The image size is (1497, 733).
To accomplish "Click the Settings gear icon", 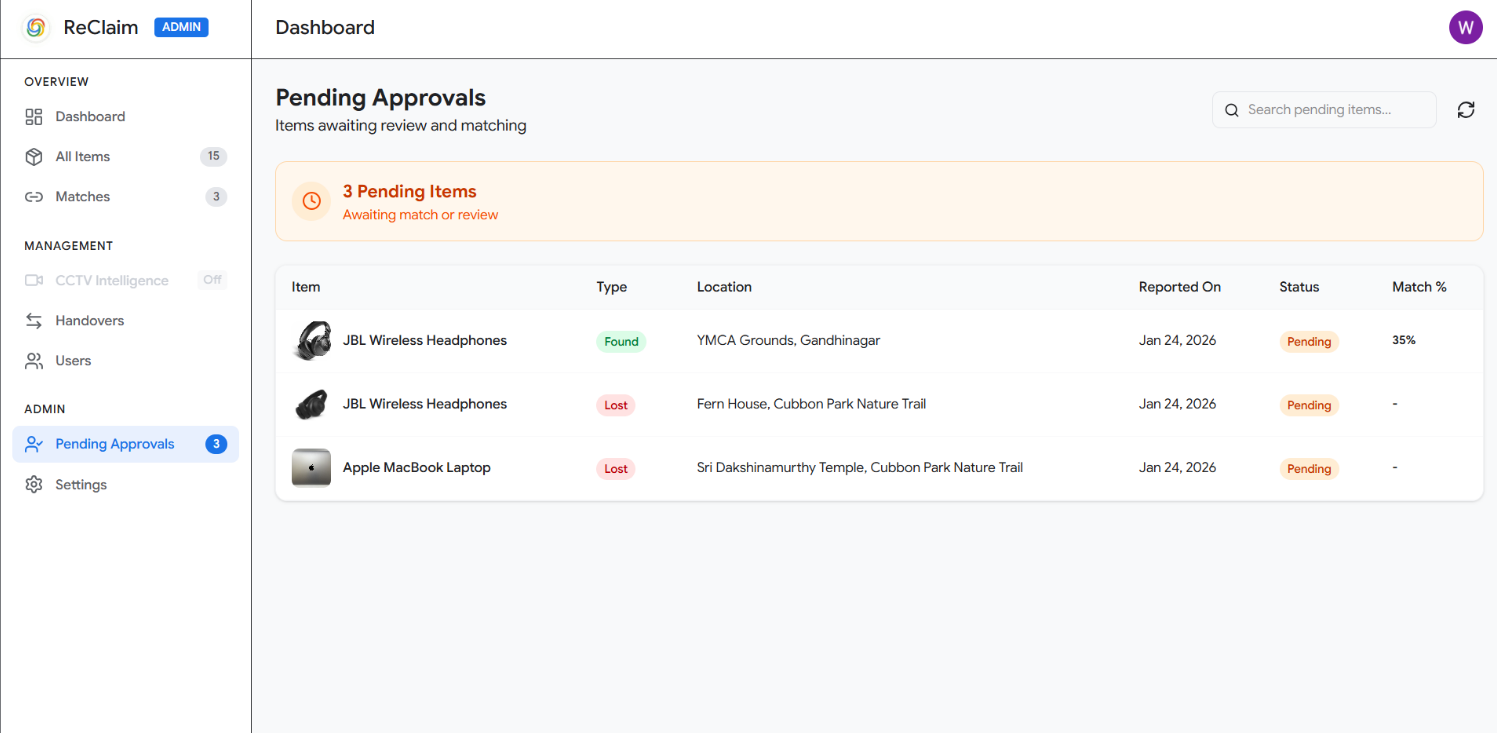I will [x=34, y=485].
